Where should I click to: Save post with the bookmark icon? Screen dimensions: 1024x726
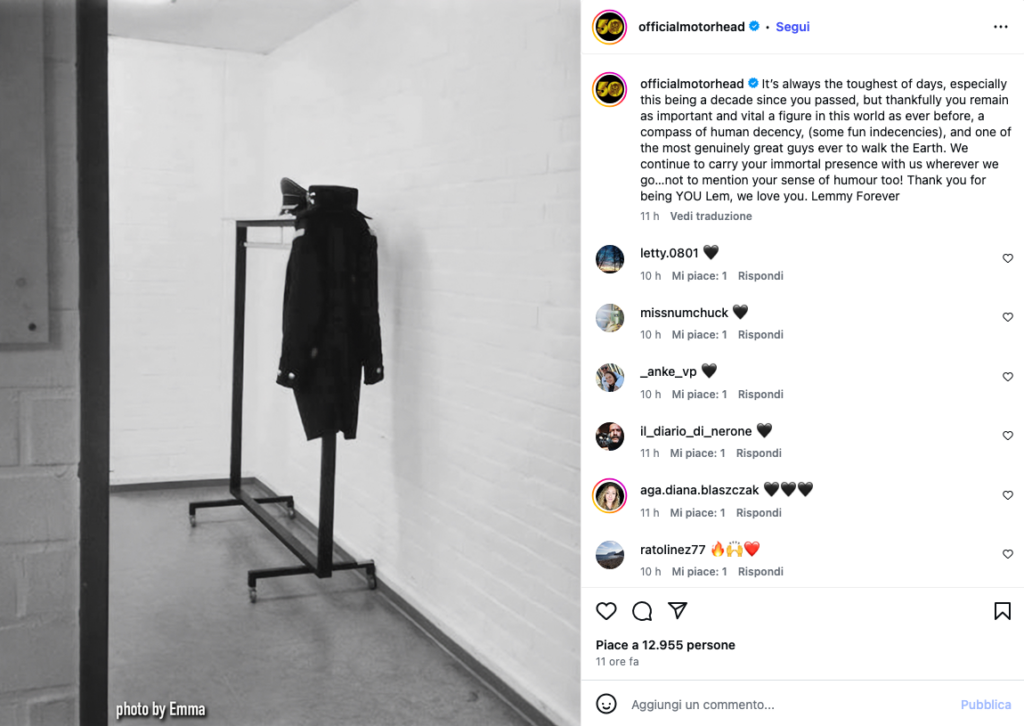click(x=1002, y=611)
